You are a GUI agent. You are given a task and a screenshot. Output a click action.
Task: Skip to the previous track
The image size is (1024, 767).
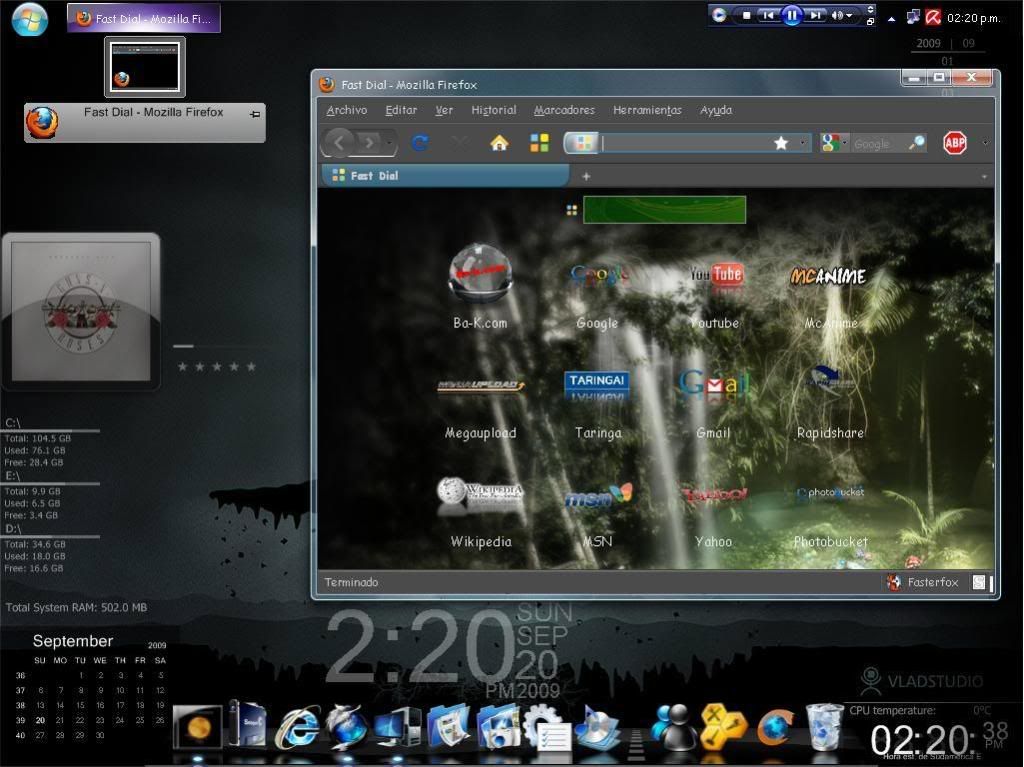pyautogui.click(x=769, y=15)
